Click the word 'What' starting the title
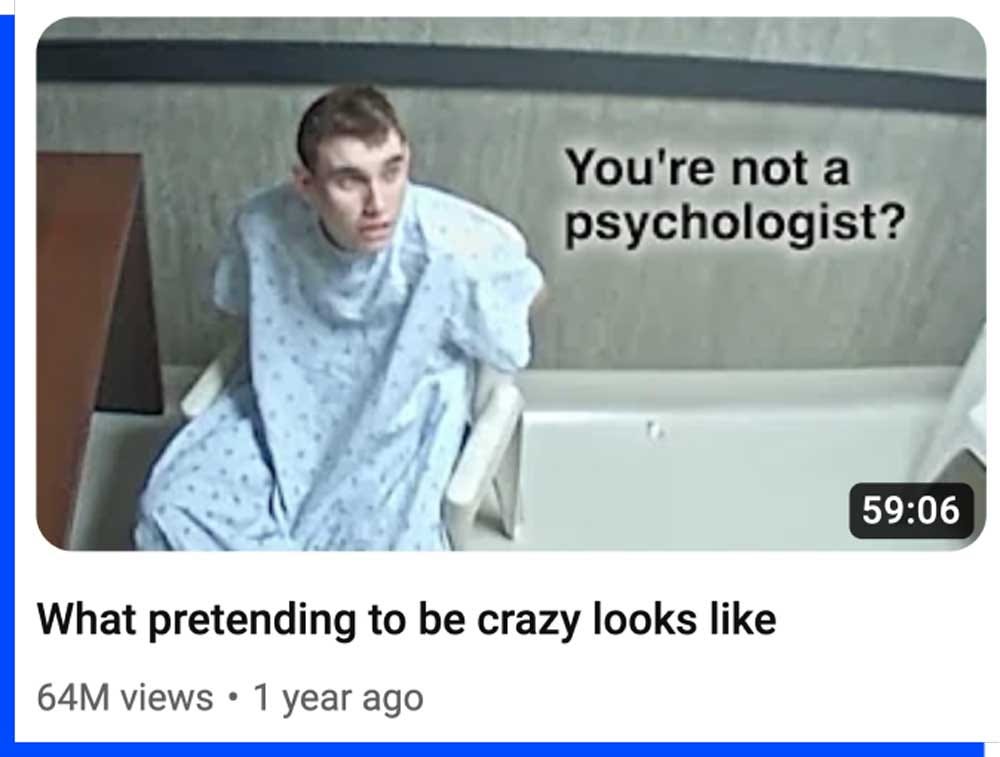1000x757 pixels. [87, 619]
